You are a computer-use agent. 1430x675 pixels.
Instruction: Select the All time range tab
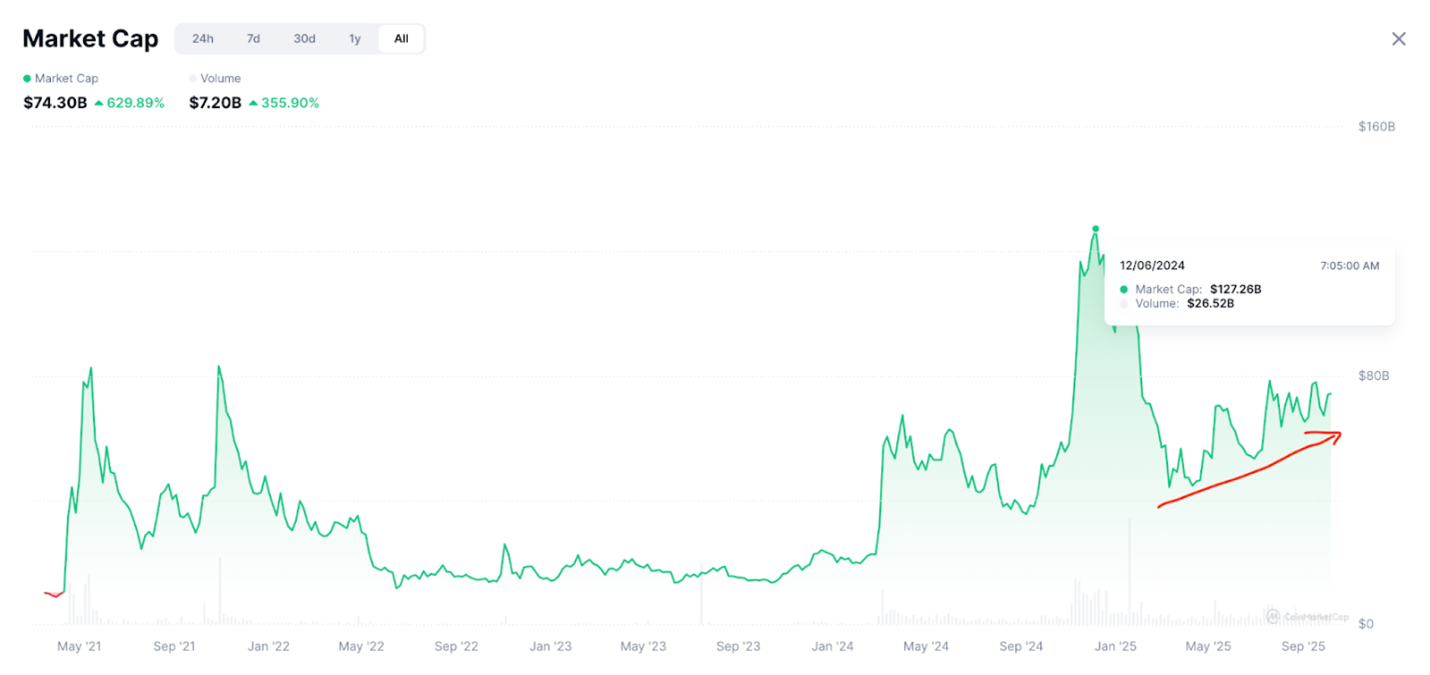(401, 39)
